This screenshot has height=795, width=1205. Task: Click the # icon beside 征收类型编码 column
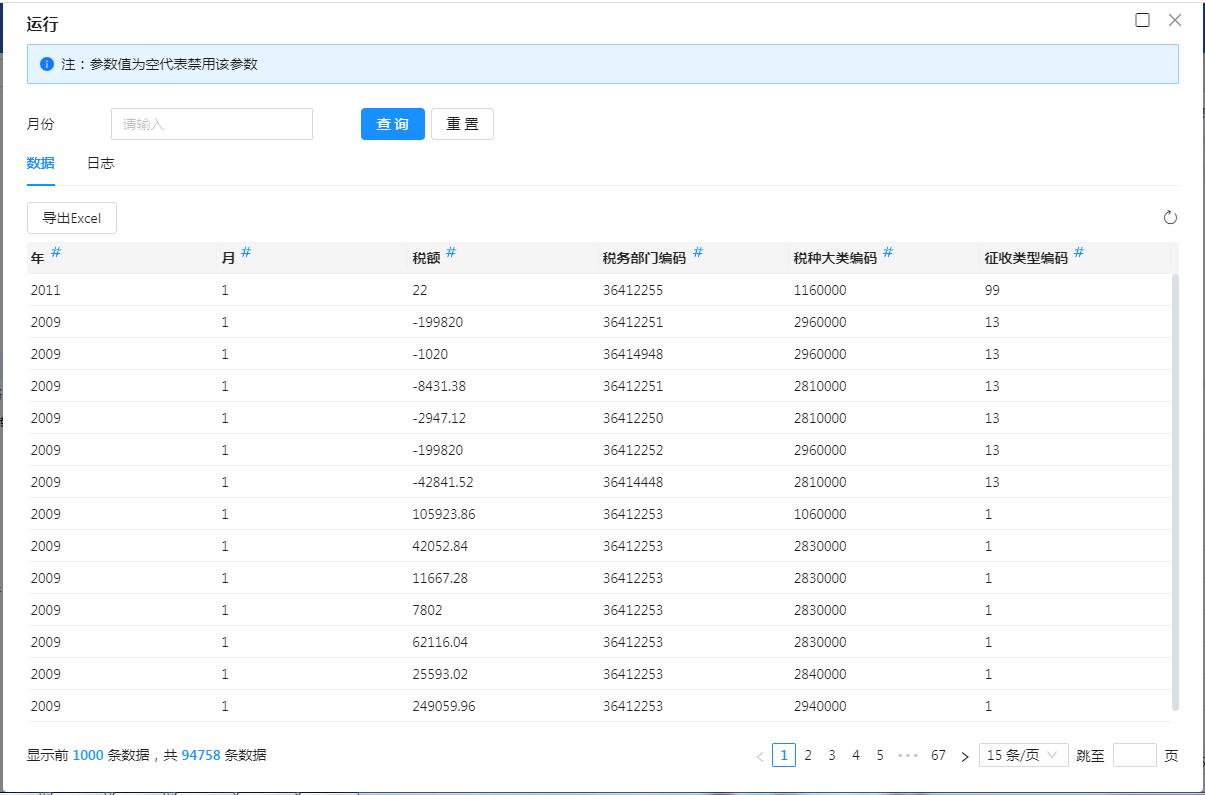pos(1079,253)
